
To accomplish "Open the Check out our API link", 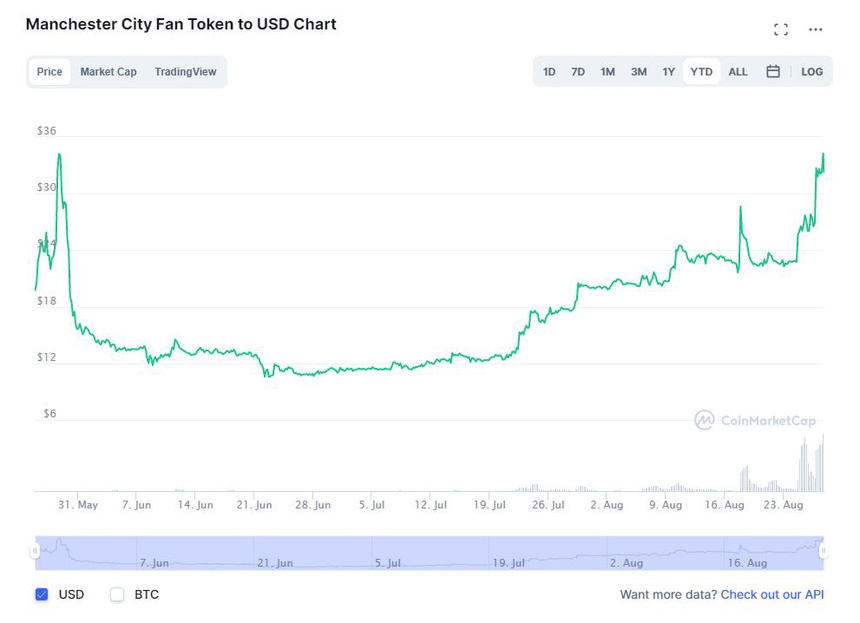I will [772, 595].
